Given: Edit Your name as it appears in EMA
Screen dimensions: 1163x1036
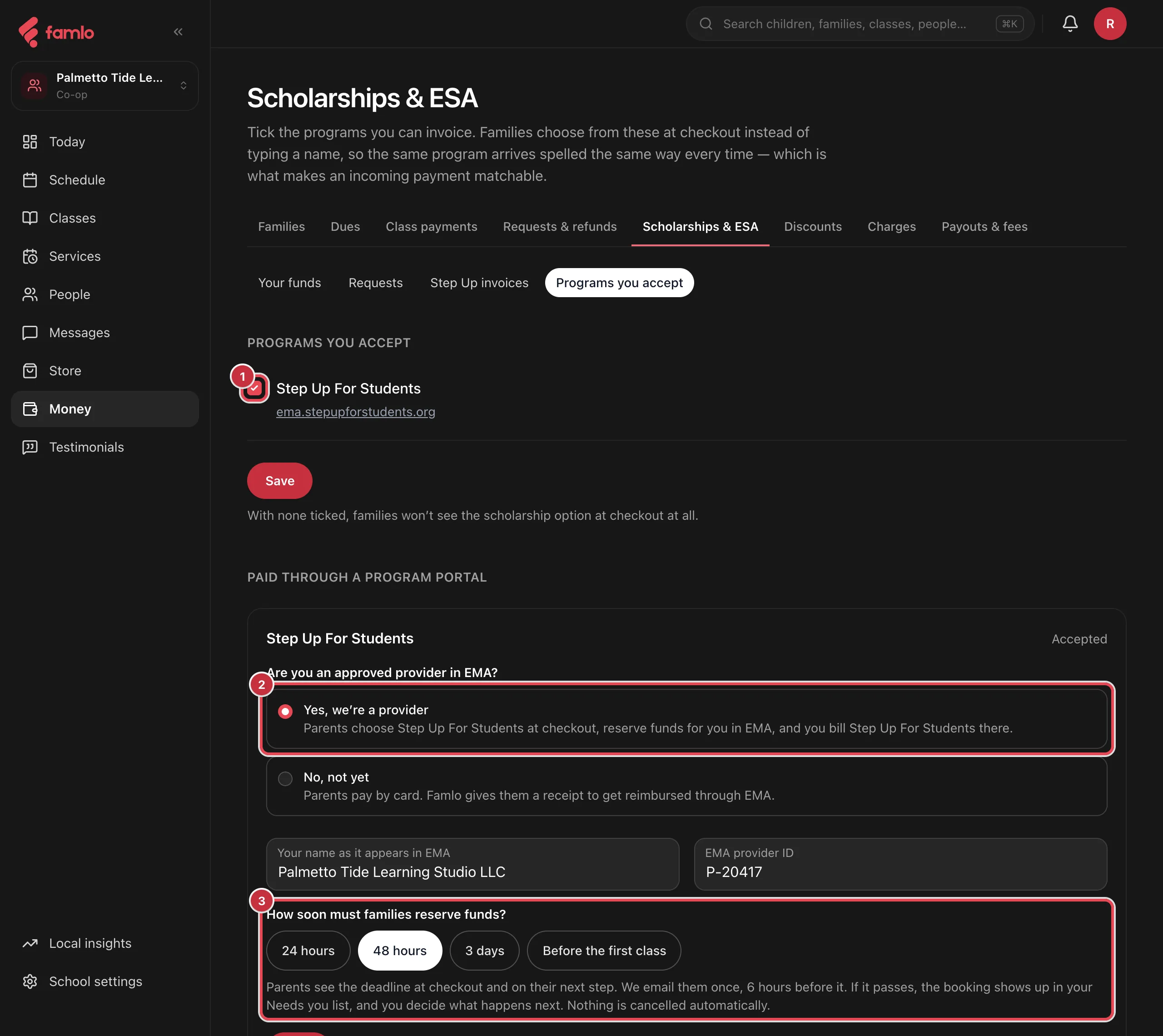Looking at the screenshot, I should (x=472, y=863).
